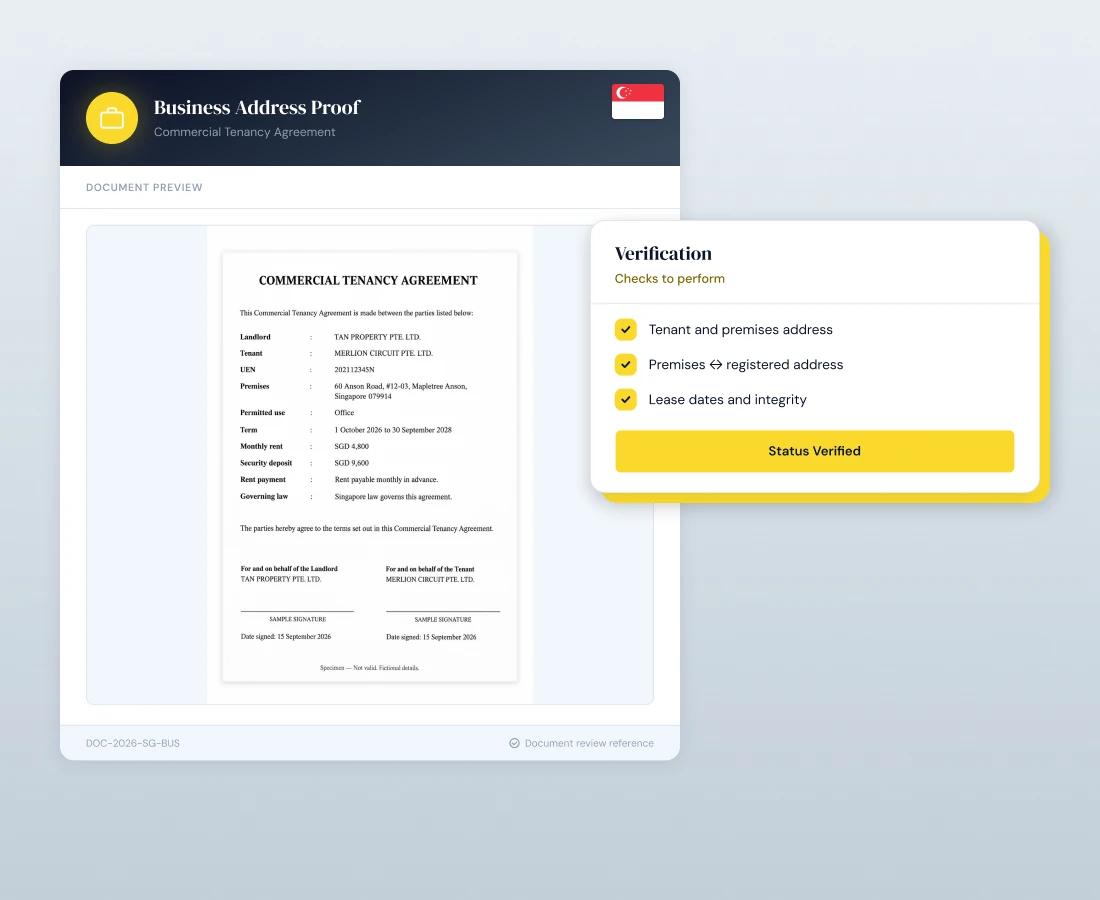Toggle the Tenant and premises address checkbox

626,329
